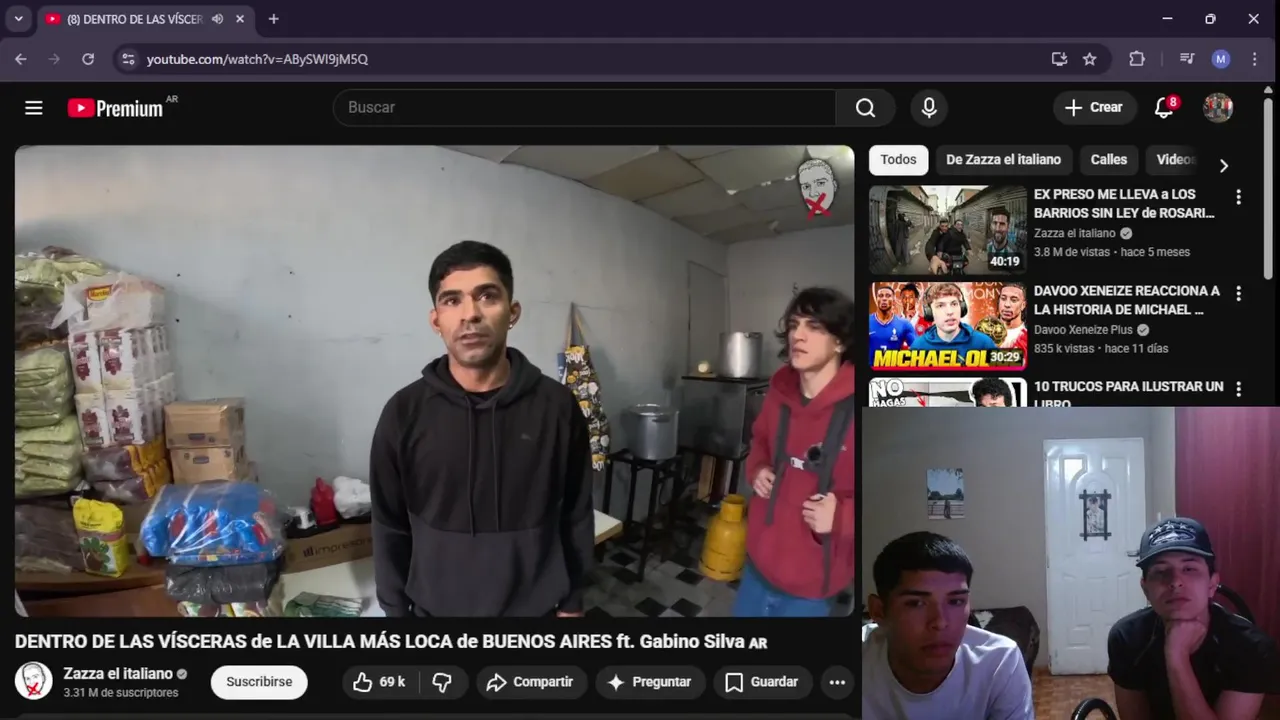Open Zazza el italiano channel avatar
This screenshot has width=1280, height=720.
click(33, 681)
